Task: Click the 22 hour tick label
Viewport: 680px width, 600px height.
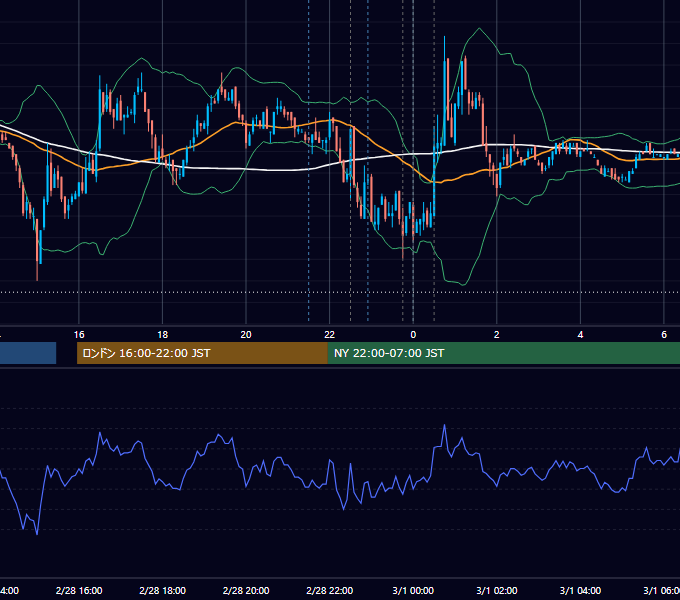Action: click(x=330, y=335)
